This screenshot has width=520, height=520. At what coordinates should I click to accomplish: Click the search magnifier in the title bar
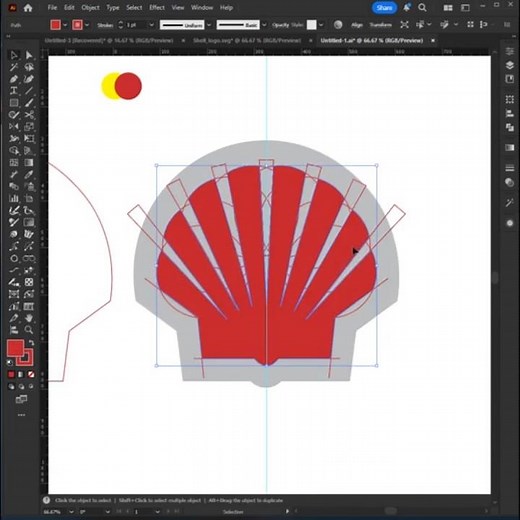click(422, 8)
